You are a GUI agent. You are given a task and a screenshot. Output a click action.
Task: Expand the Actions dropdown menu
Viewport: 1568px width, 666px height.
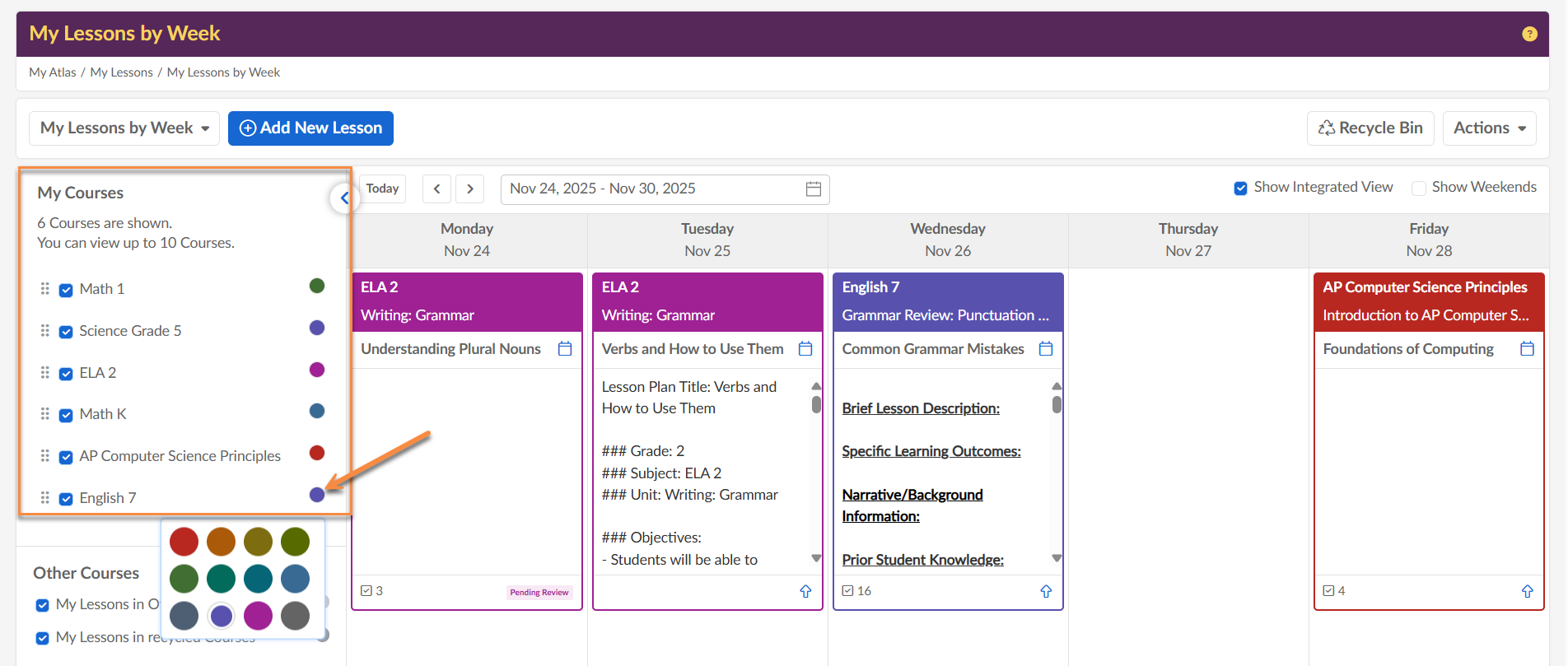(x=1489, y=128)
